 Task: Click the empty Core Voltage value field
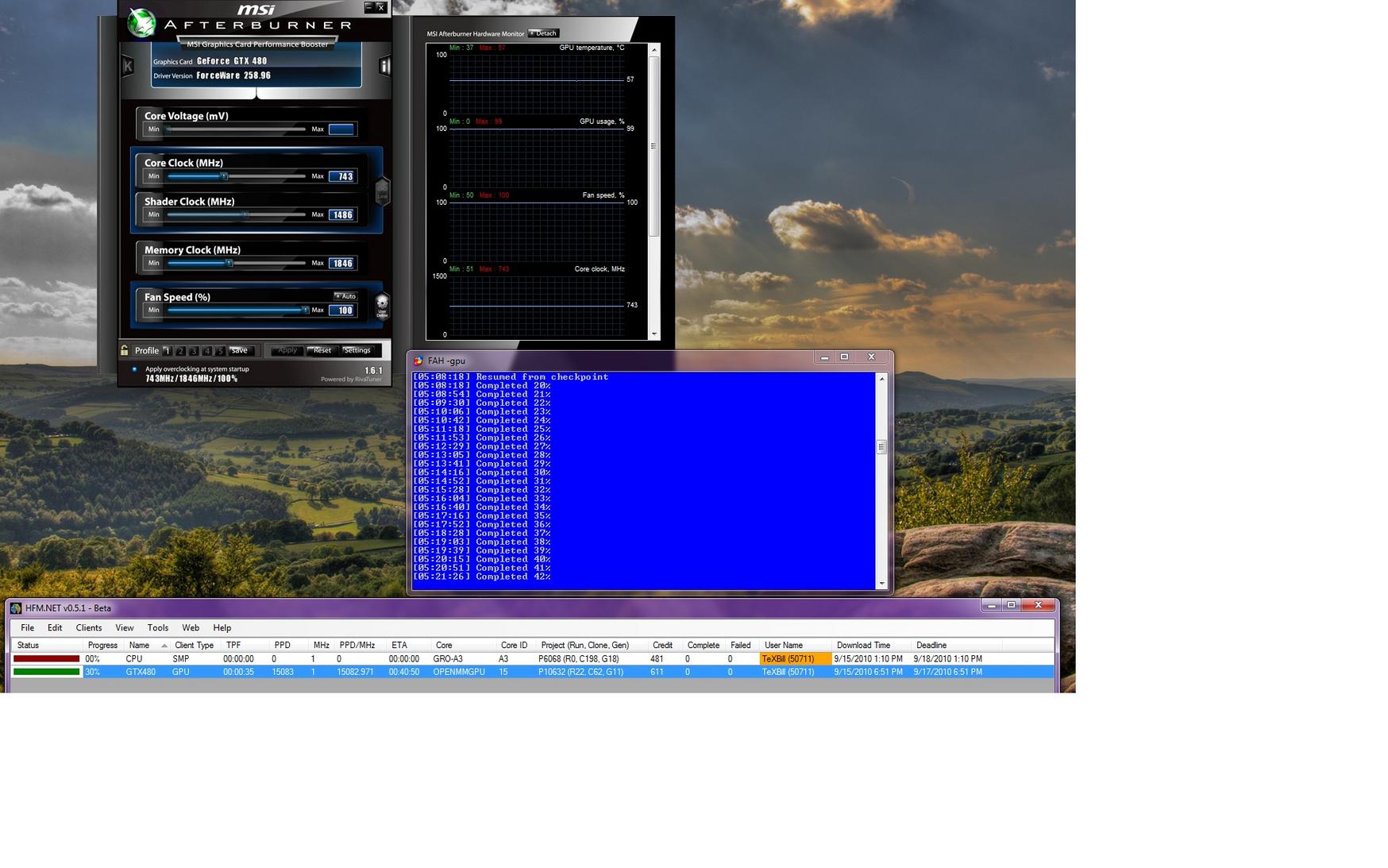(x=342, y=129)
